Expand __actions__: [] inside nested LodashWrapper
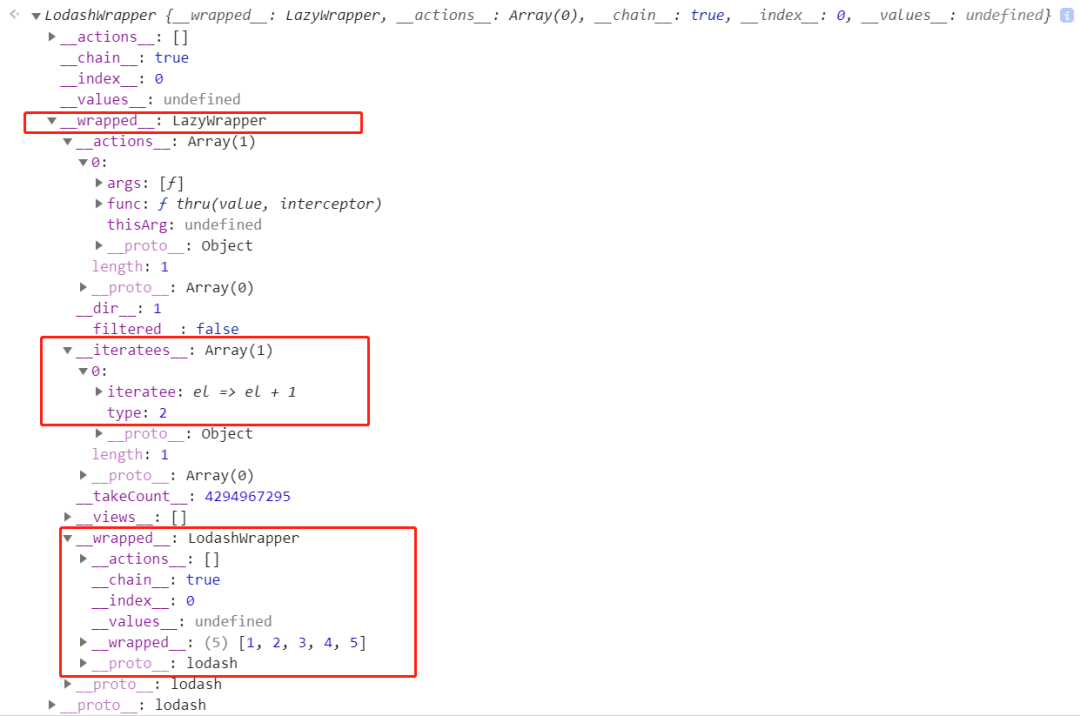 [x=83, y=559]
